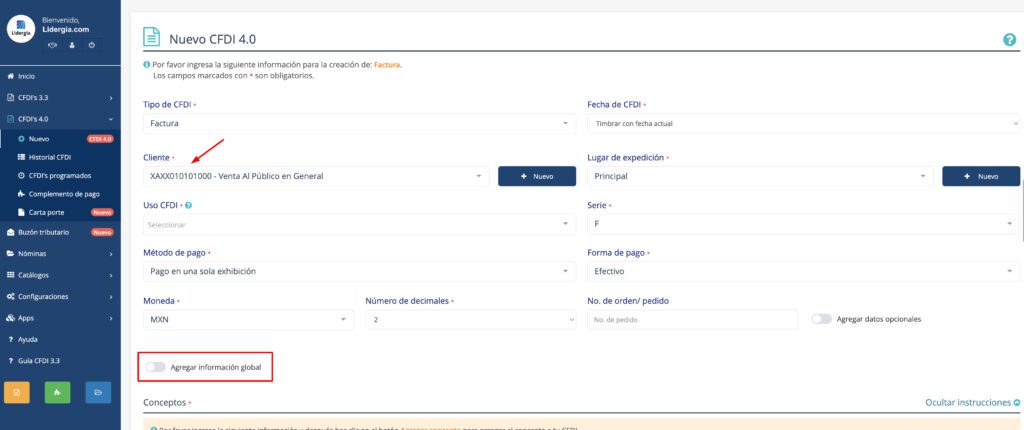Click the power/logout icon

point(91,45)
